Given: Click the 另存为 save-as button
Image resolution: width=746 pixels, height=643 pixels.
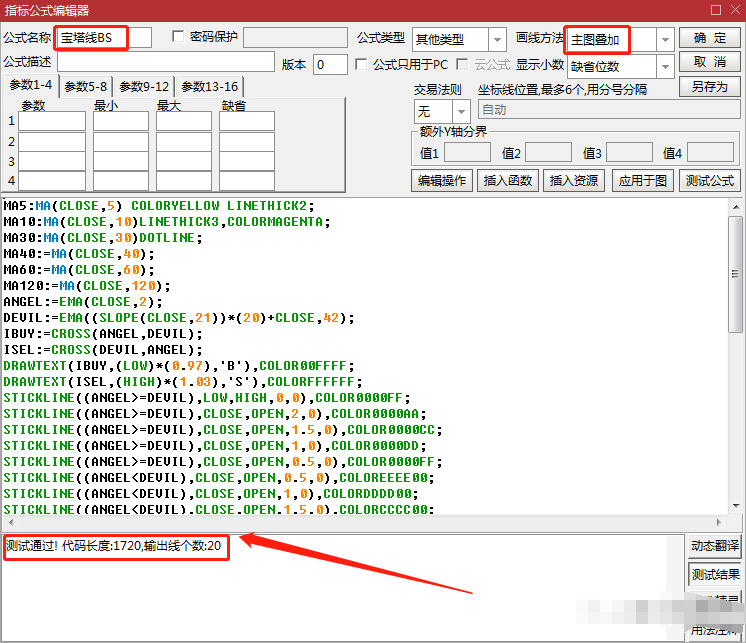Looking at the screenshot, I should click(709, 87).
